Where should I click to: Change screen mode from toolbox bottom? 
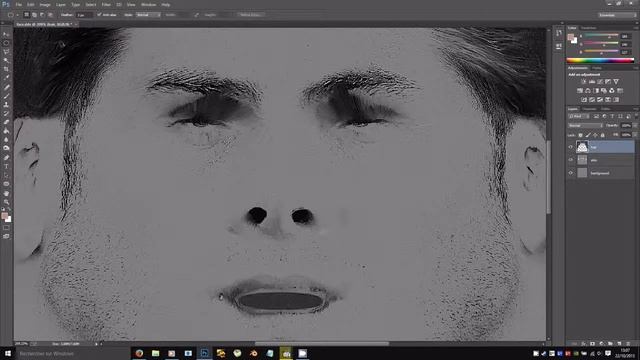click(x=6, y=236)
